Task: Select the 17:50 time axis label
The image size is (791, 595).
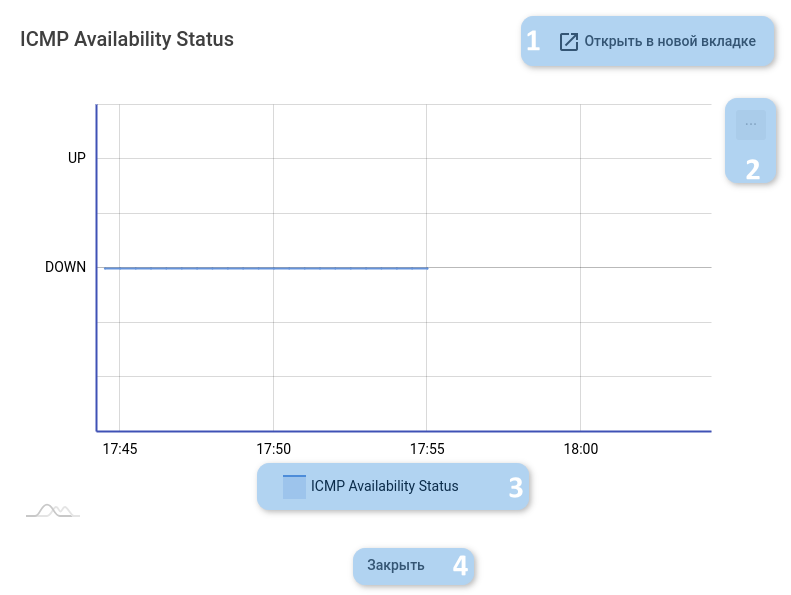Action: tap(273, 449)
